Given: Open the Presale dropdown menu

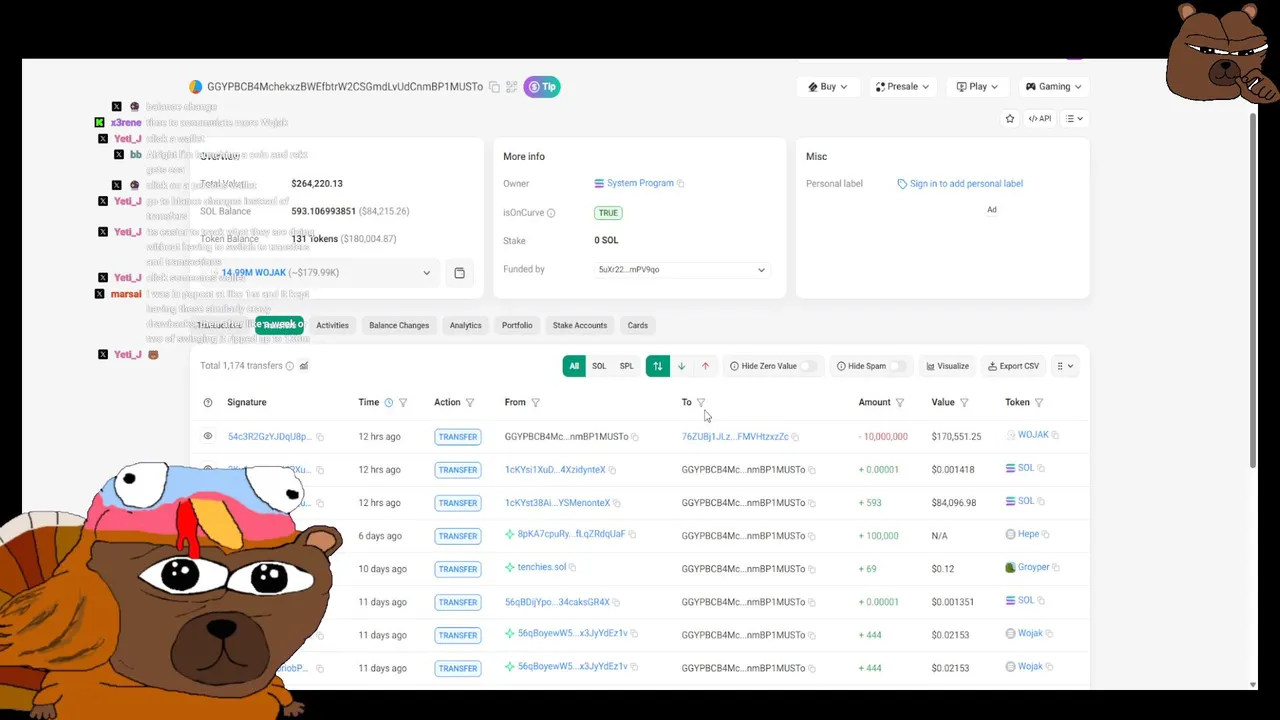Looking at the screenshot, I should coord(902,87).
